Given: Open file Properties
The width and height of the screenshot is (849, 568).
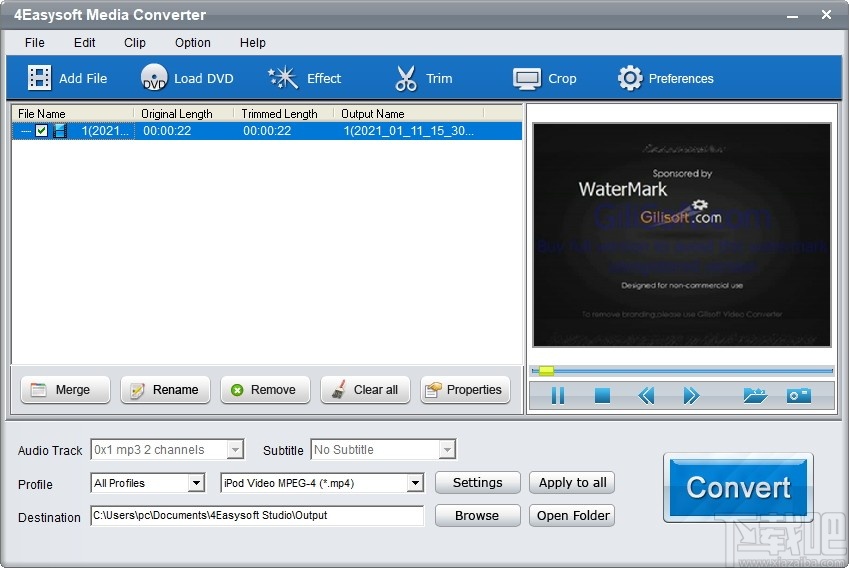Looking at the screenshot, I should click(465, 390).
